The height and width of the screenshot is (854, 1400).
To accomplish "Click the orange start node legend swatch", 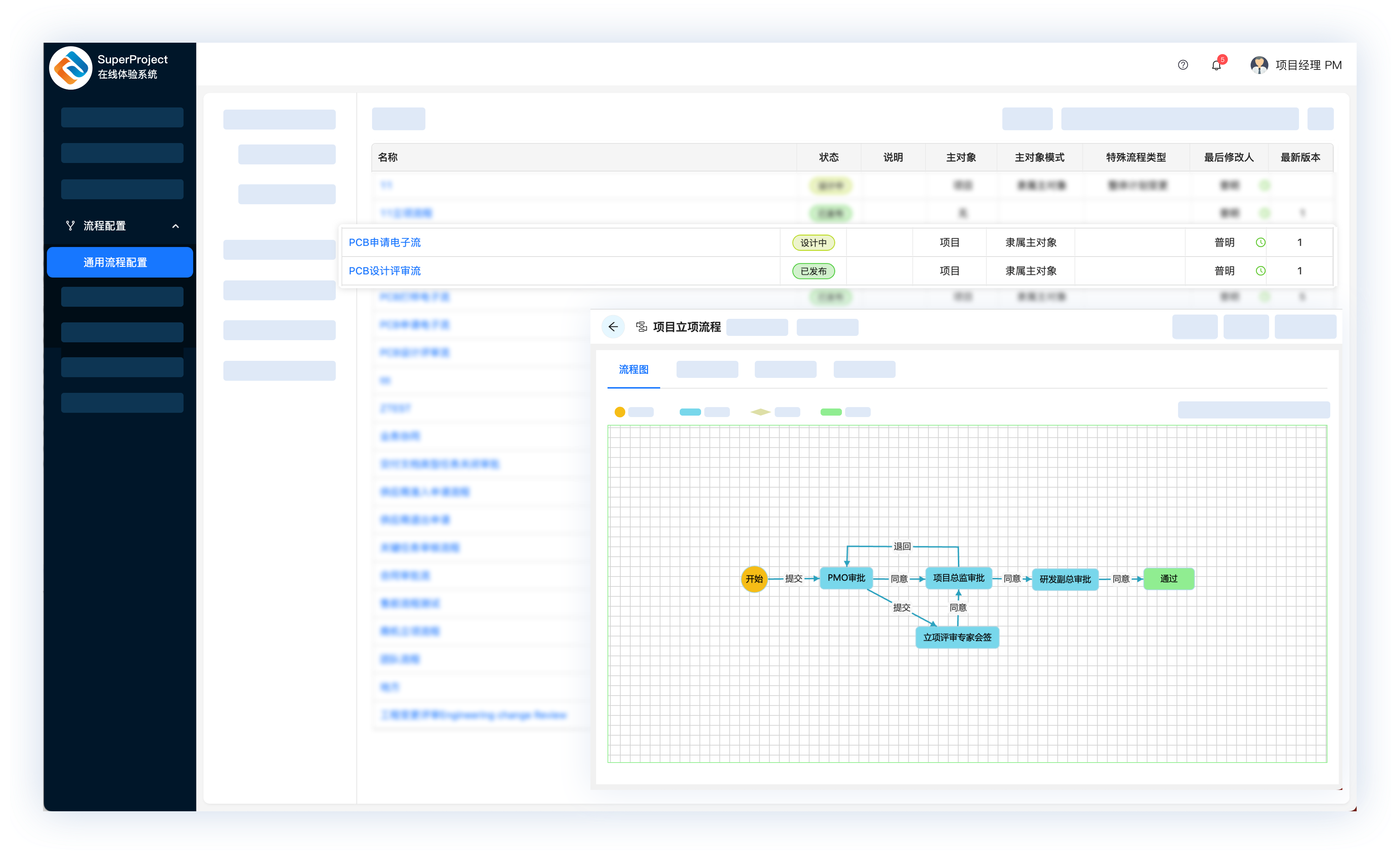I will [619, 412].
